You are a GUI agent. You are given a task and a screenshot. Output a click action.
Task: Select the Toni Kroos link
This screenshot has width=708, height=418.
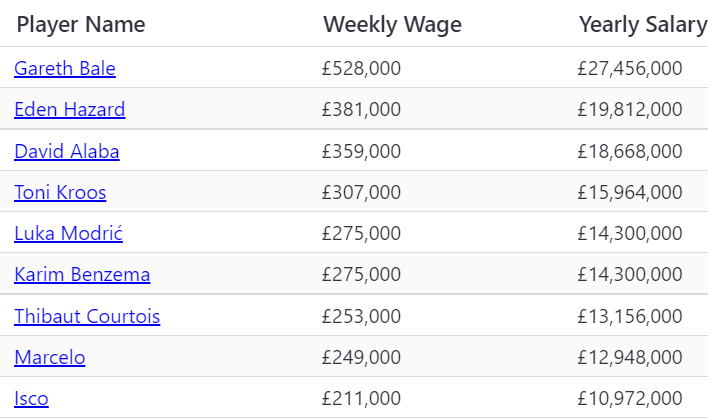coord(60,192)
